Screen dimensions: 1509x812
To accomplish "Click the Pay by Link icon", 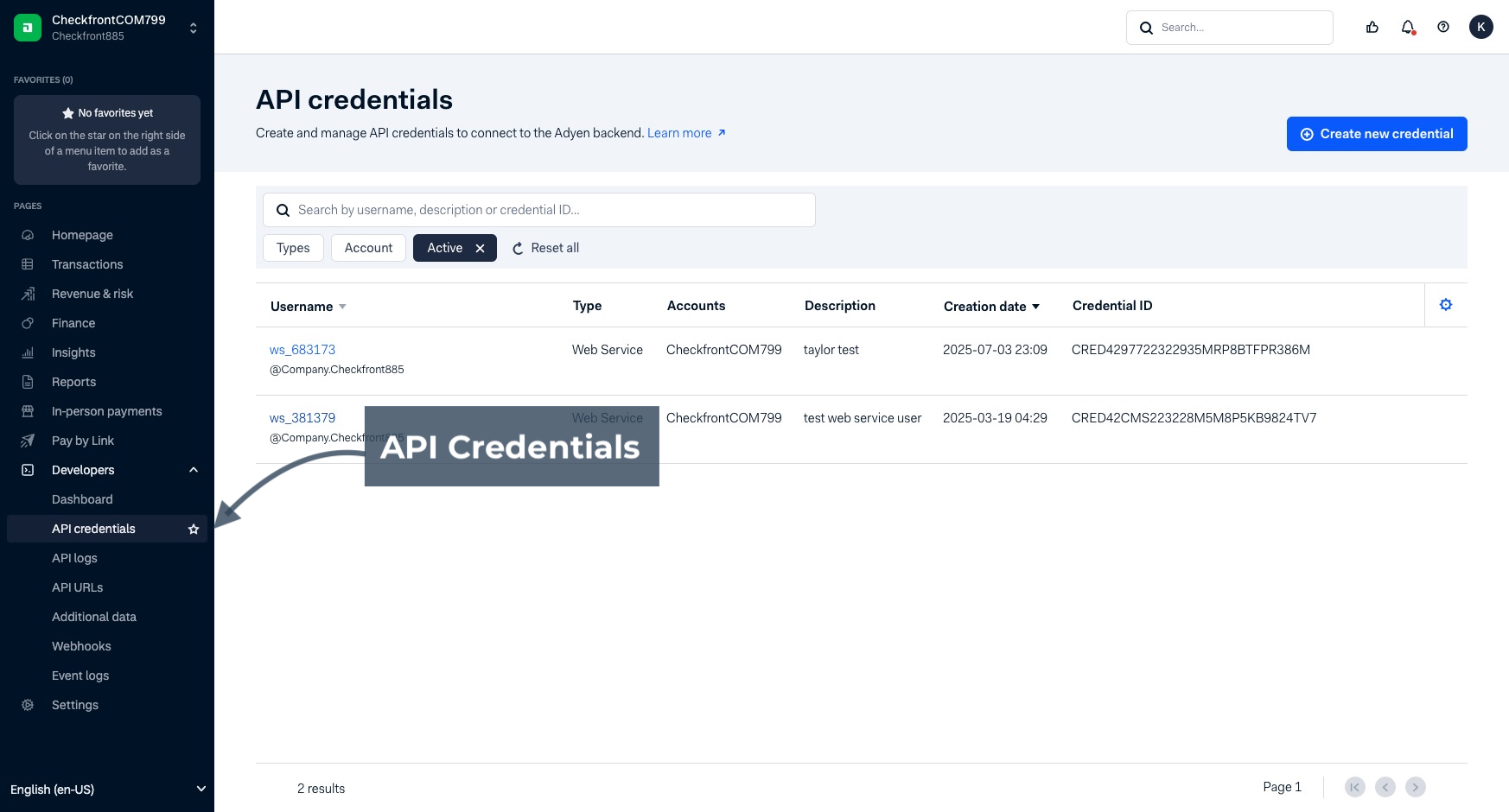I will point(28,441).
